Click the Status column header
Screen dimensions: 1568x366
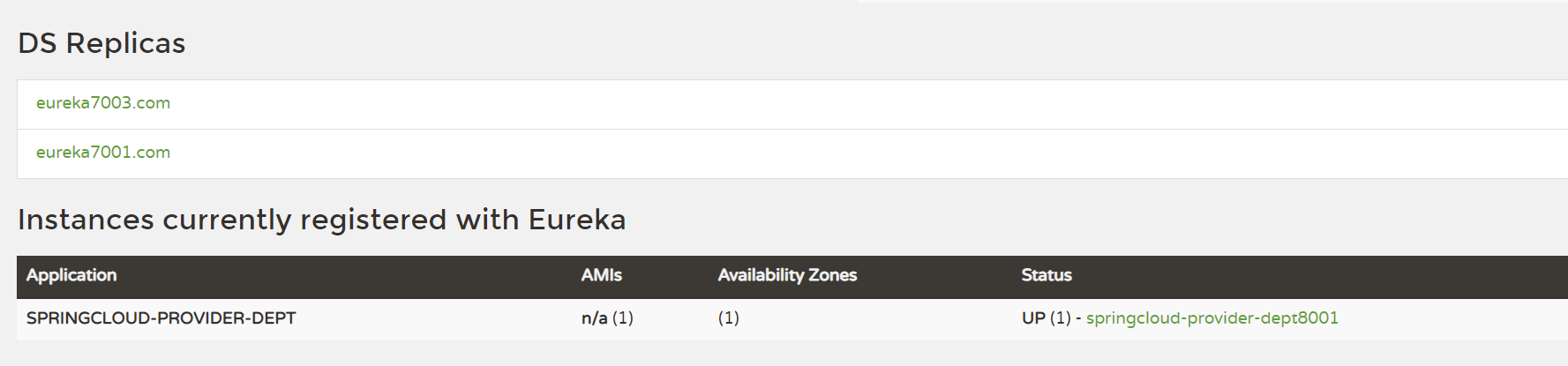(x=1047, y=275)
